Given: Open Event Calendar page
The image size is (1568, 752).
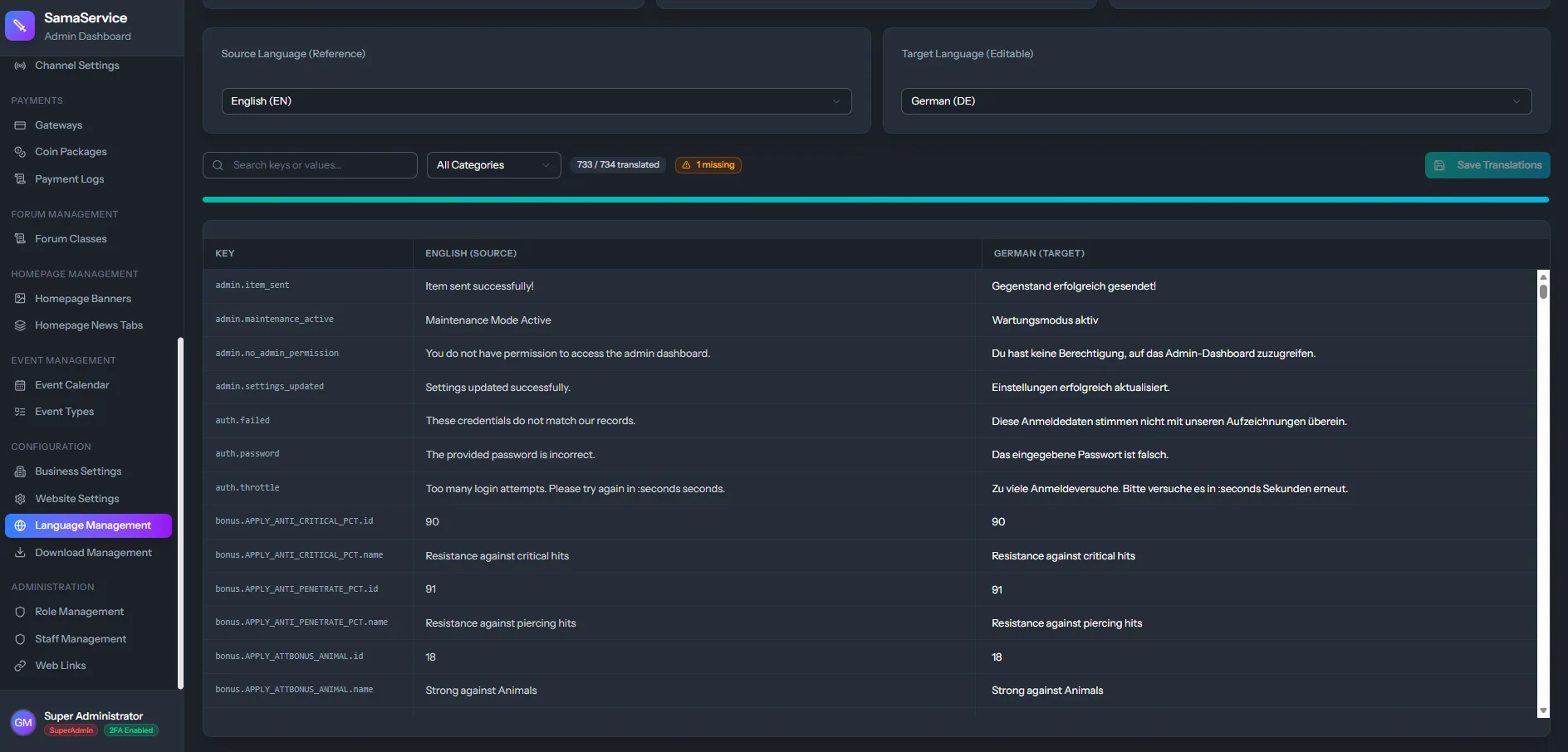Looking at the screenshot, I should click(x=88, y=385).
